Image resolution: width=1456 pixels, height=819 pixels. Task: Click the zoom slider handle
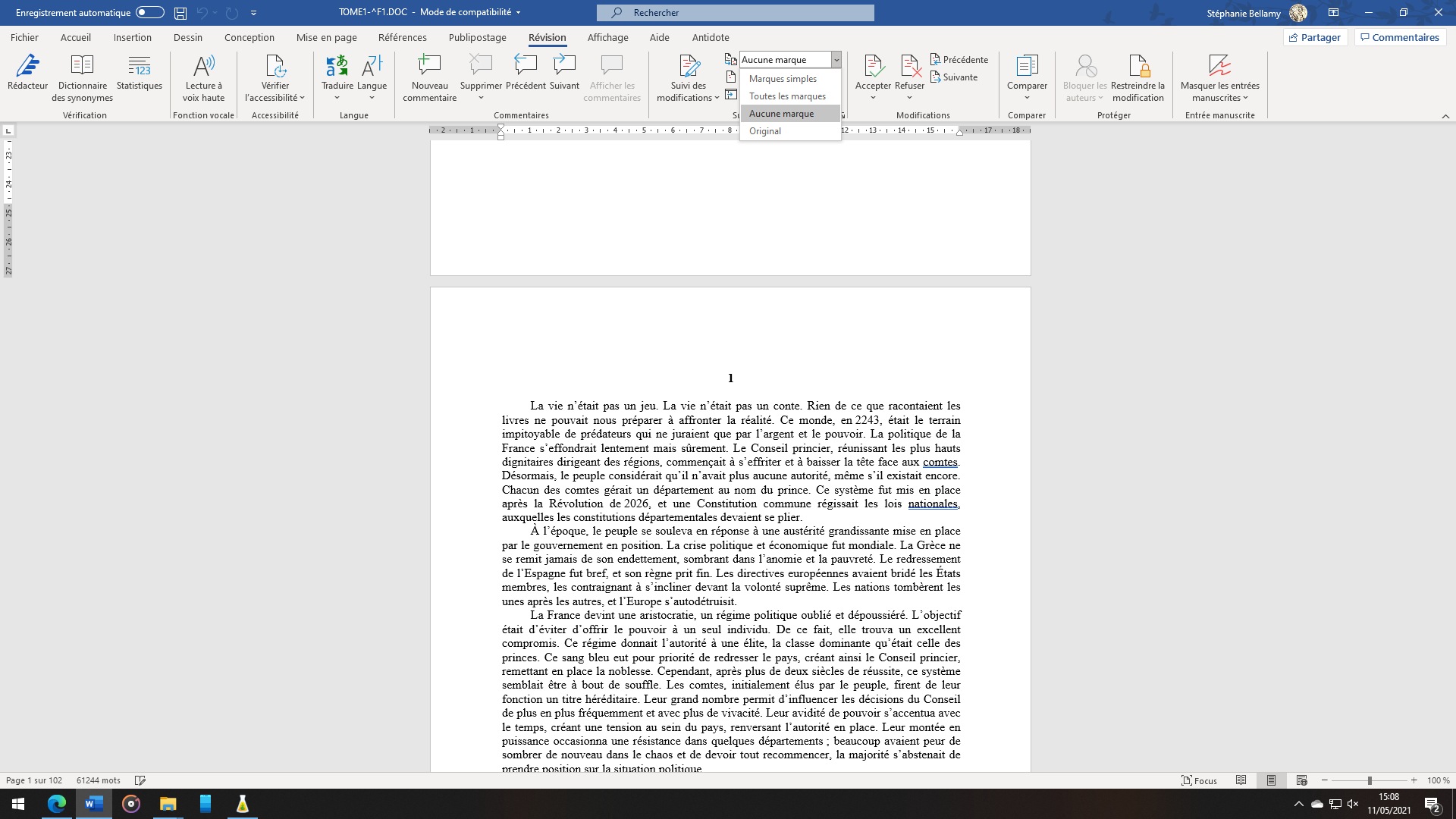(x=1370, y=780)
